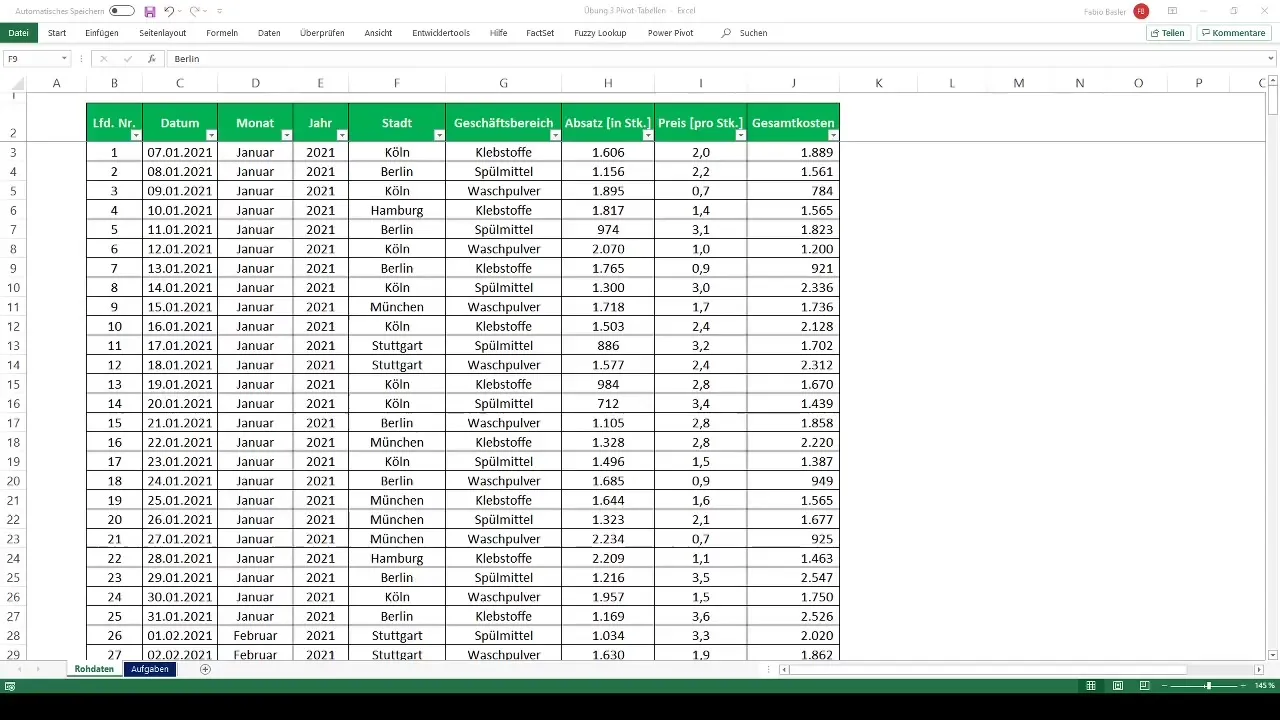Click the Undo arrow icon
This screenshot has height=720, width=1280.
(x=169, y=11)
